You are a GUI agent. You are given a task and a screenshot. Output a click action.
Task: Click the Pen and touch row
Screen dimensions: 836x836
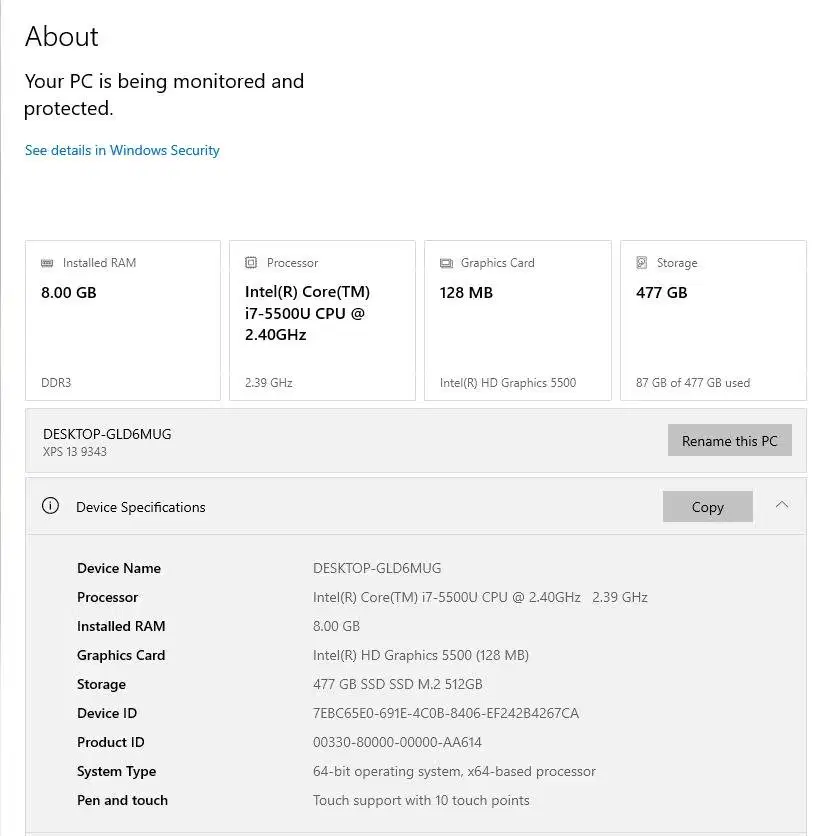(x=122, y=800)
